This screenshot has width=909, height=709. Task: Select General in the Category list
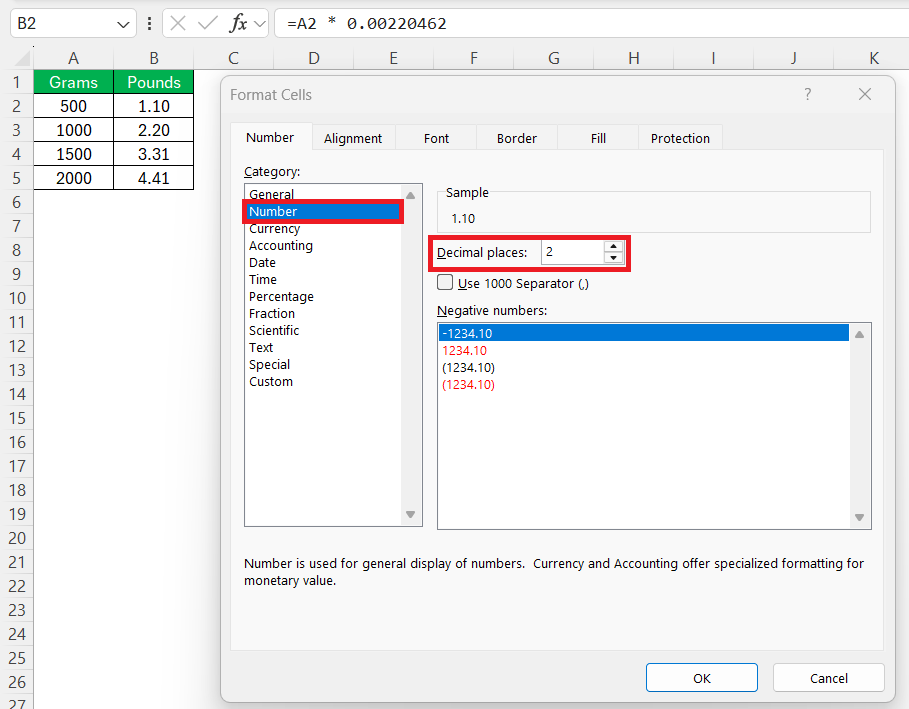click(x=323, y=194)
